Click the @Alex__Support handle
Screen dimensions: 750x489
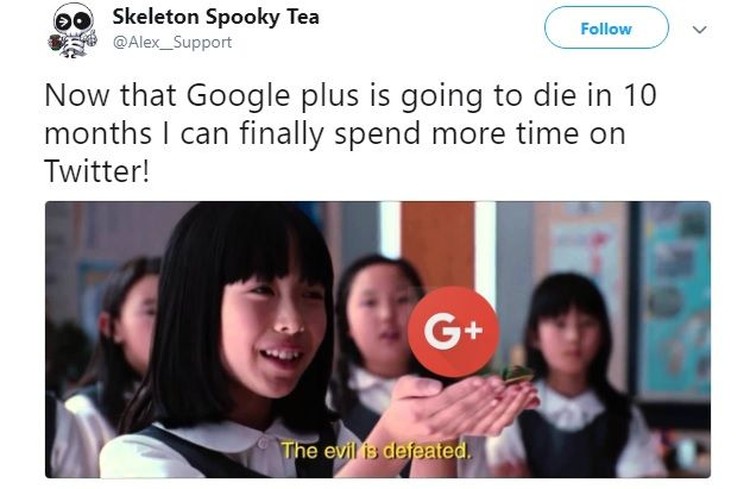[x=172, y=42]
